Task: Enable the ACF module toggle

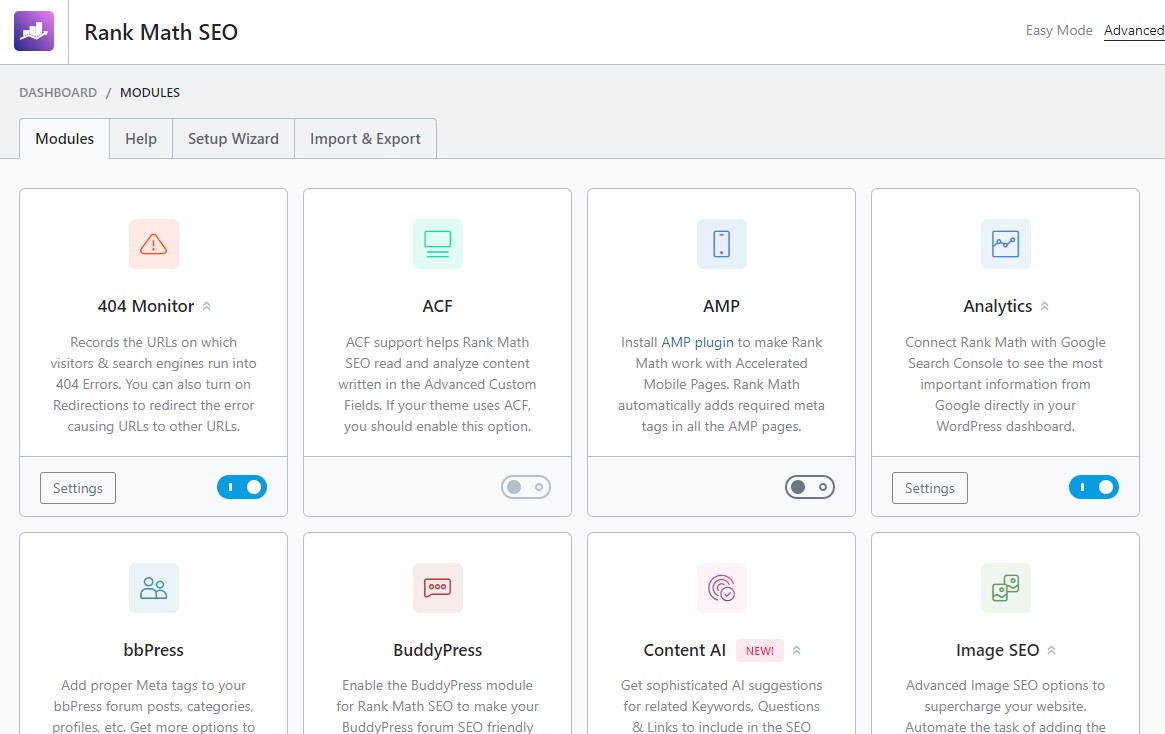Action: coord(526,487)
